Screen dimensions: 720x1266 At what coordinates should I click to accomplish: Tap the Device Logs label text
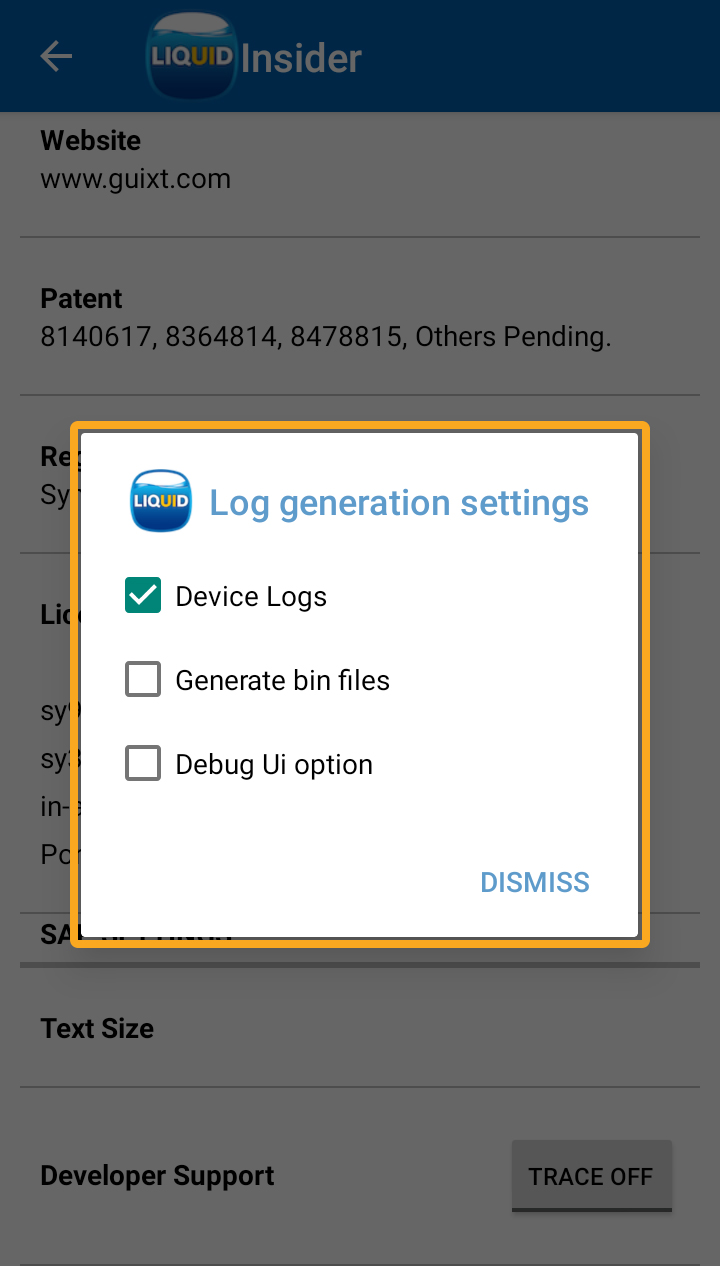(x=251, y=597)
